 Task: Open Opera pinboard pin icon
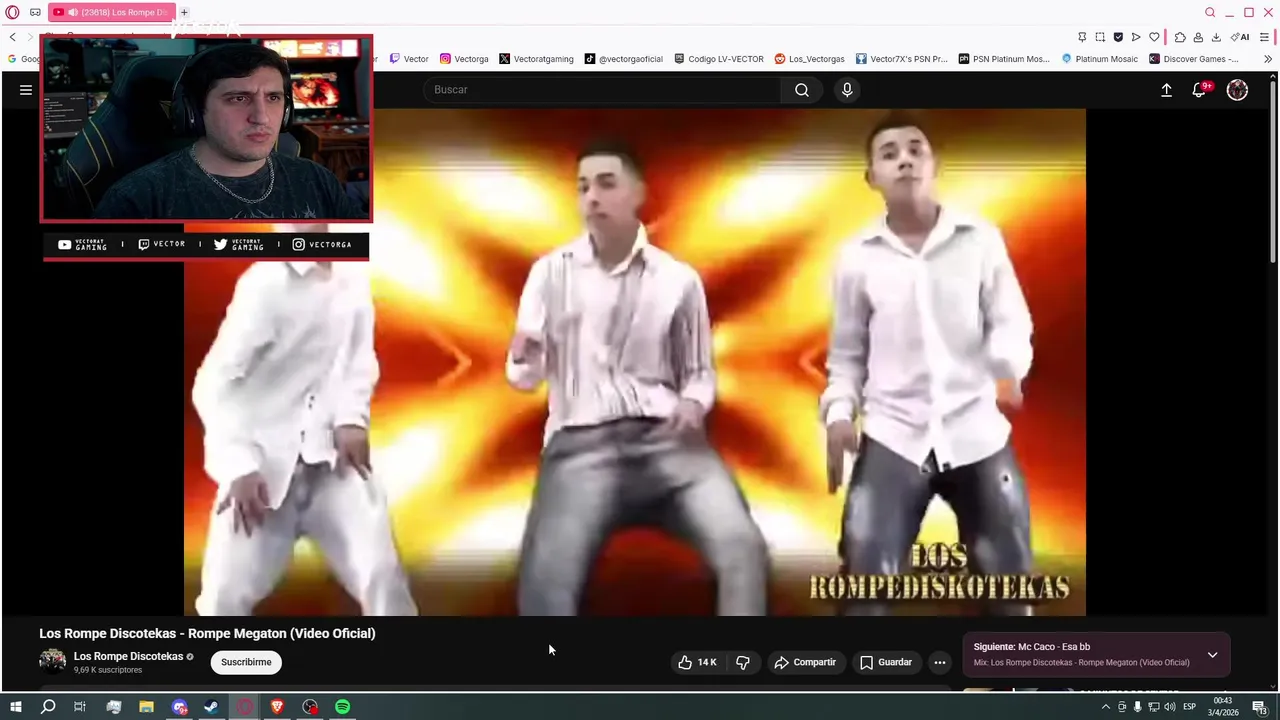coord(1082,37)
